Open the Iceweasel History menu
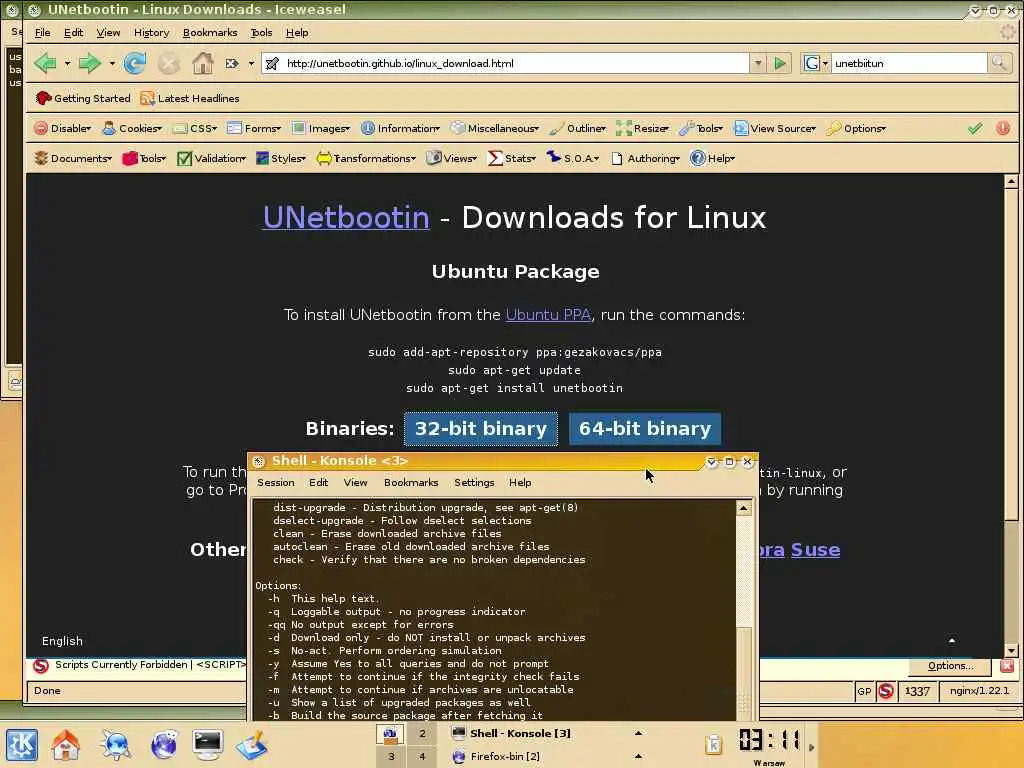This screenshot has width=1024, height=768. point(151,32)
